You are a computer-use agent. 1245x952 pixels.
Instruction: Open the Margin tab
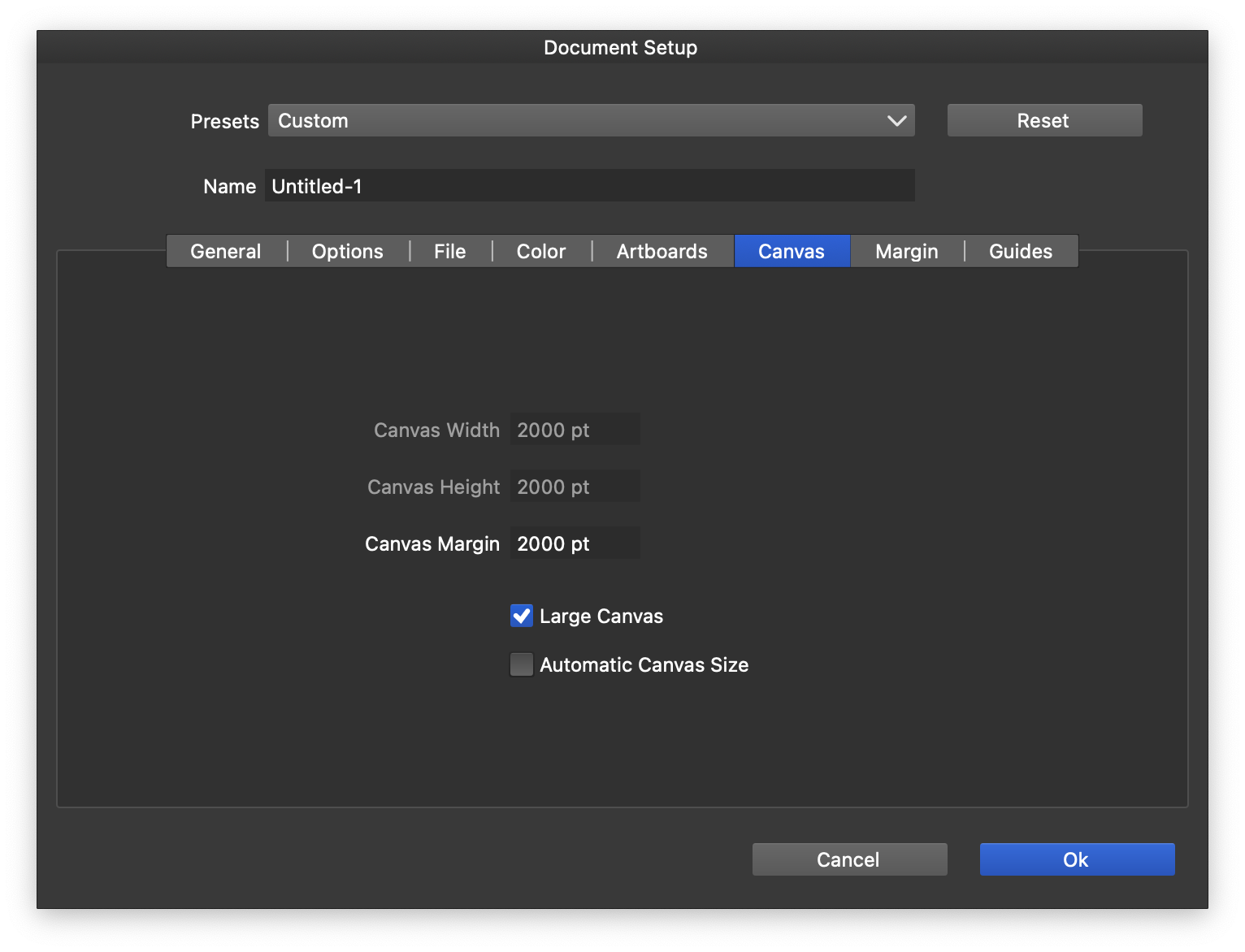click(x=907, y=252)
